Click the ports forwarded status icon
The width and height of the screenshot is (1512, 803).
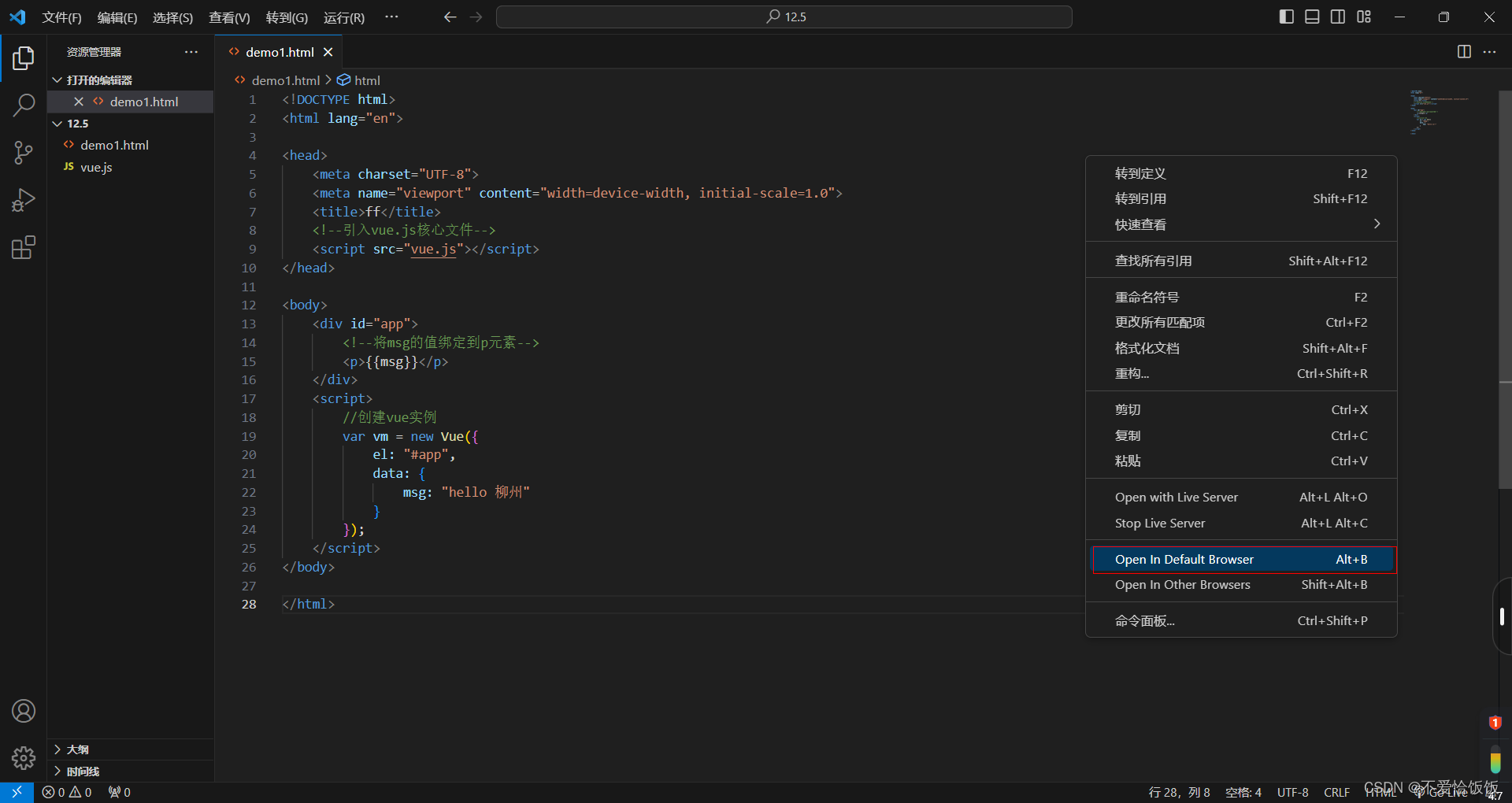click(120, 792)
